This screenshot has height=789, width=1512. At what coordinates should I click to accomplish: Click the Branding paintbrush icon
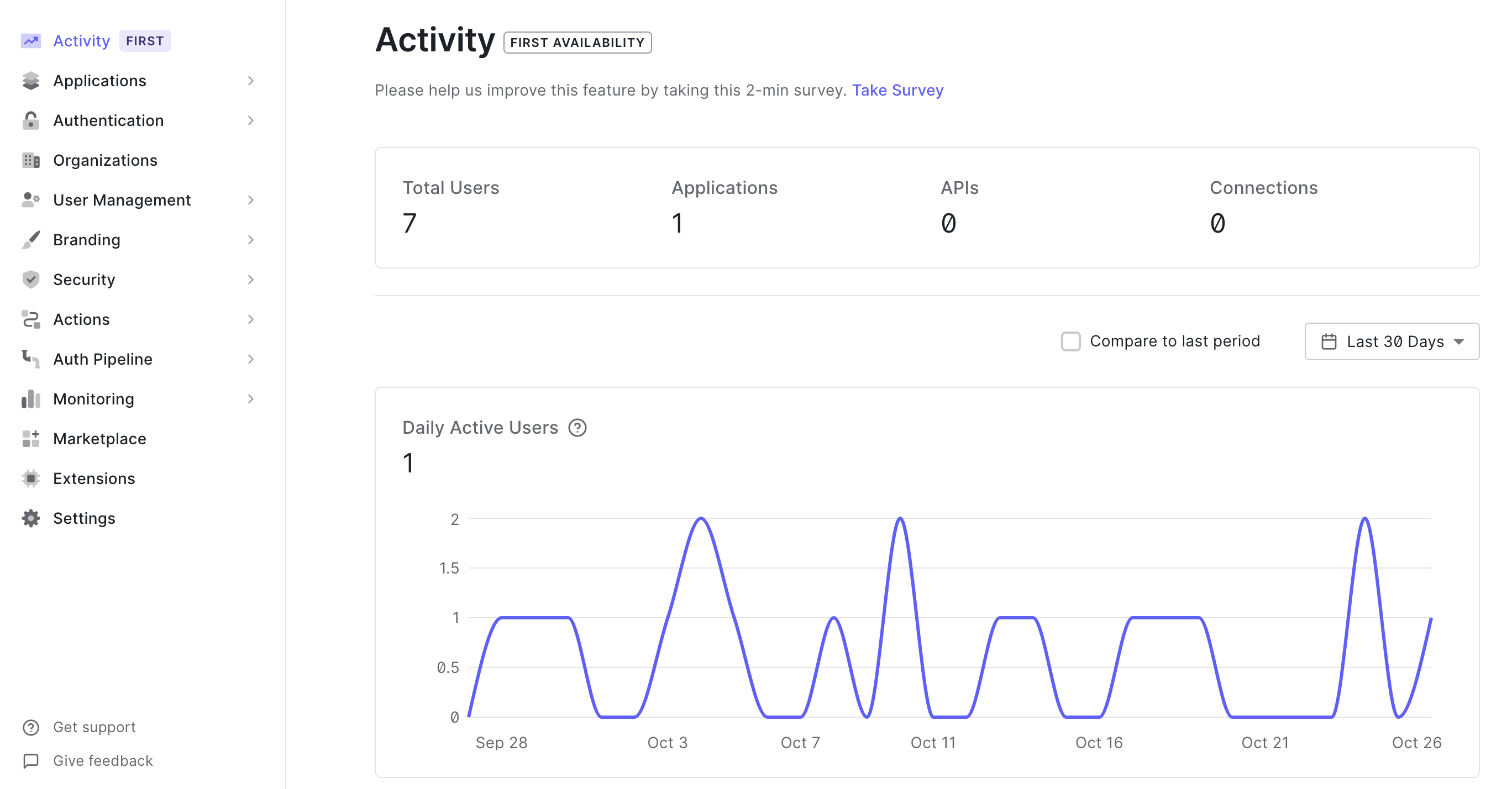tap(30, 240)
